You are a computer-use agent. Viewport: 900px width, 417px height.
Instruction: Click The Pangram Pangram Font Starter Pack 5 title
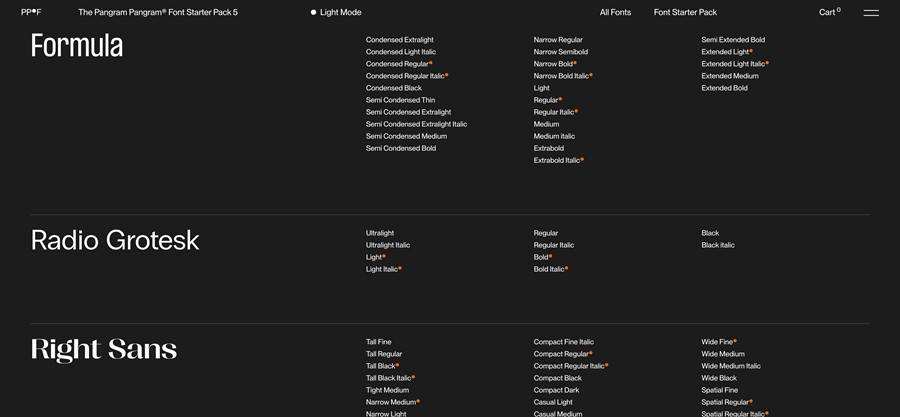158,12
